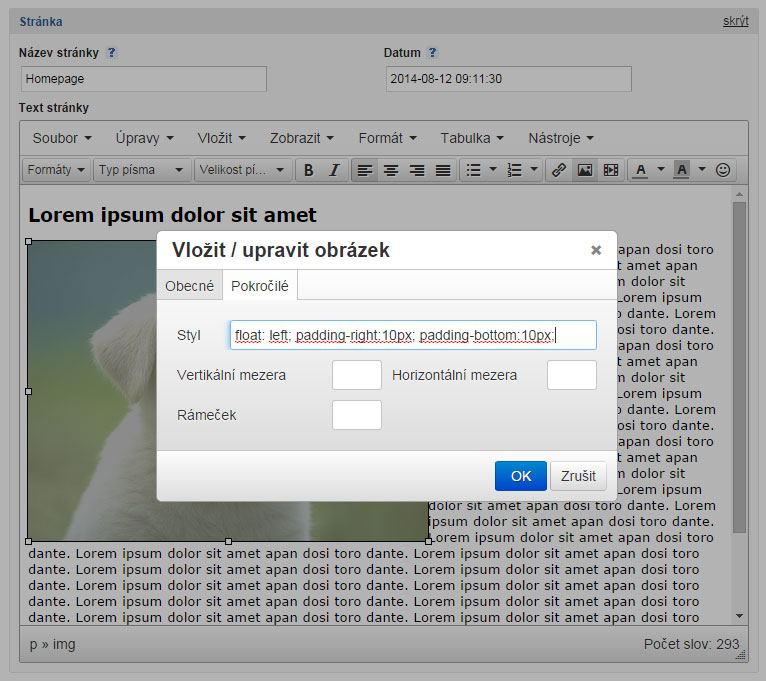766x681 pixels.
Task: Click the skrýt link
Action: (x=735, y=21)
